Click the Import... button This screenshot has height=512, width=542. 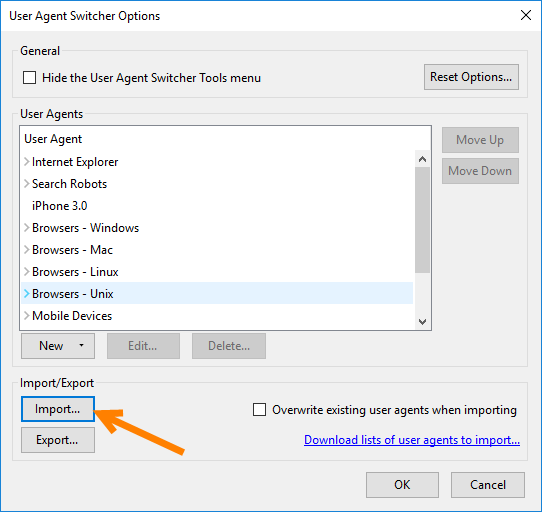58,409
